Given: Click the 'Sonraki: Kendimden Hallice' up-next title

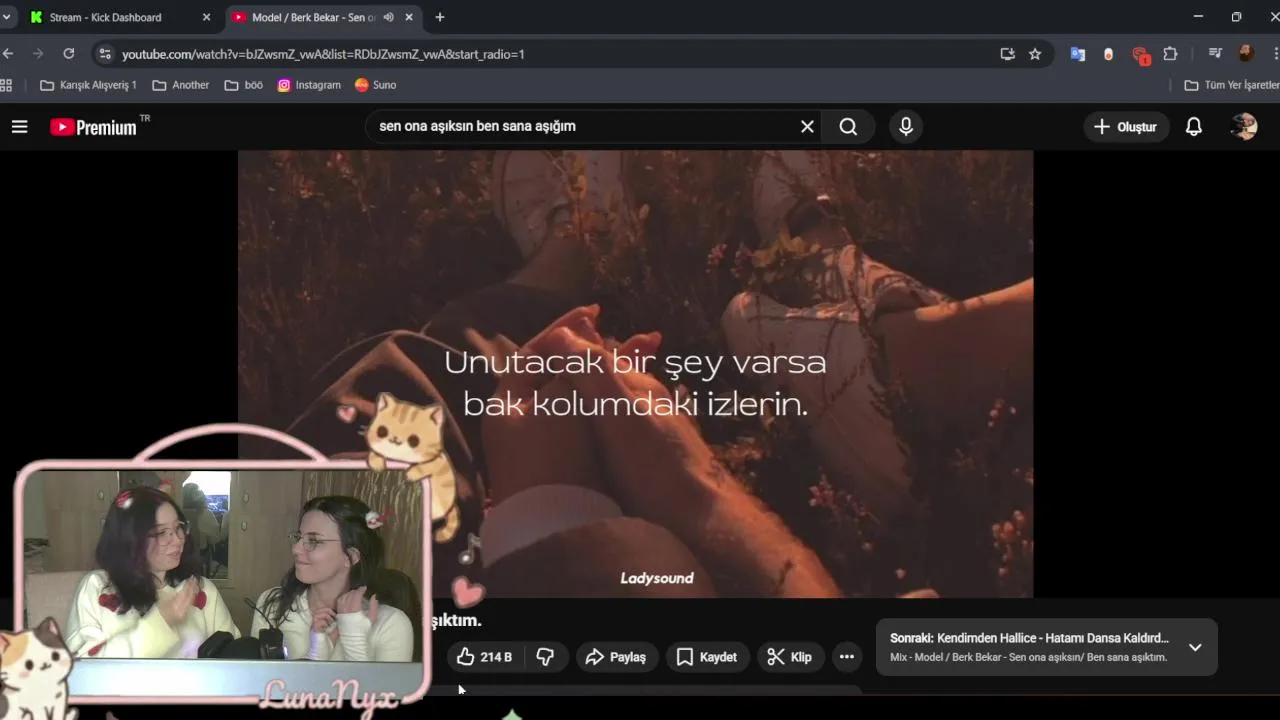Looking at the screenshot, I should coord(1029,638).
